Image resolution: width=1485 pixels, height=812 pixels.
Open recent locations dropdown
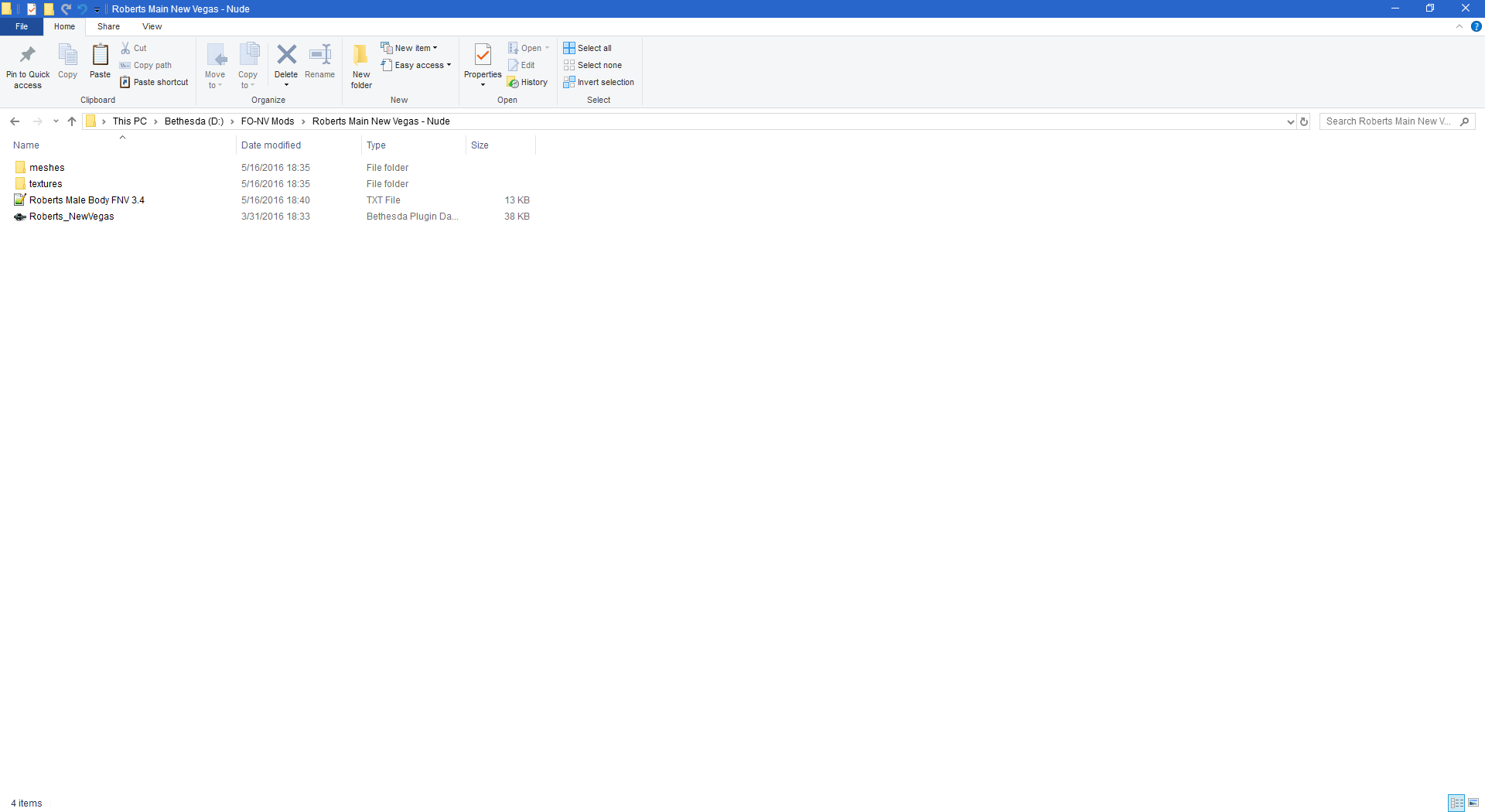[x=56, y=121]
